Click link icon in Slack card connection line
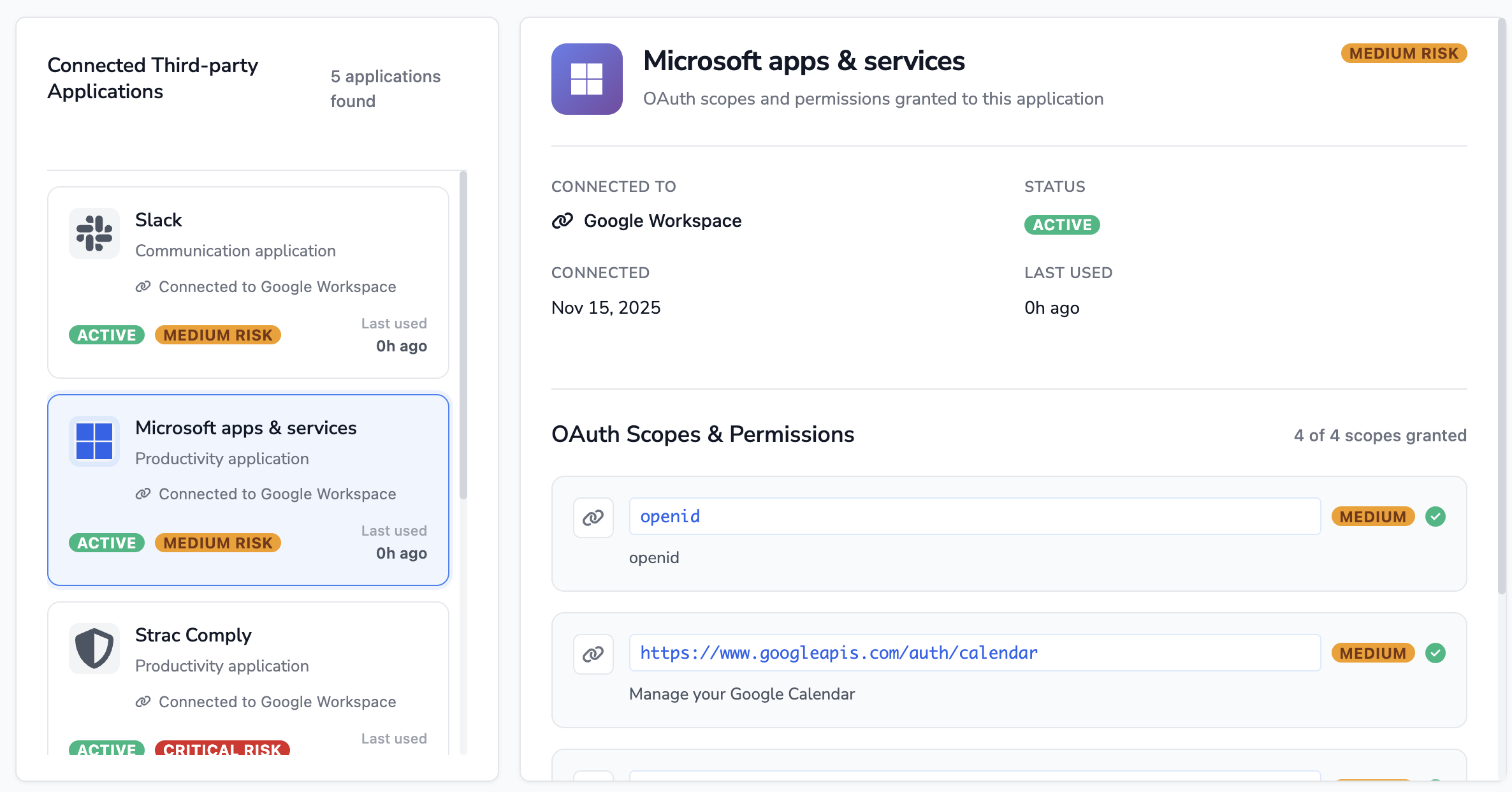 point(143,286)
